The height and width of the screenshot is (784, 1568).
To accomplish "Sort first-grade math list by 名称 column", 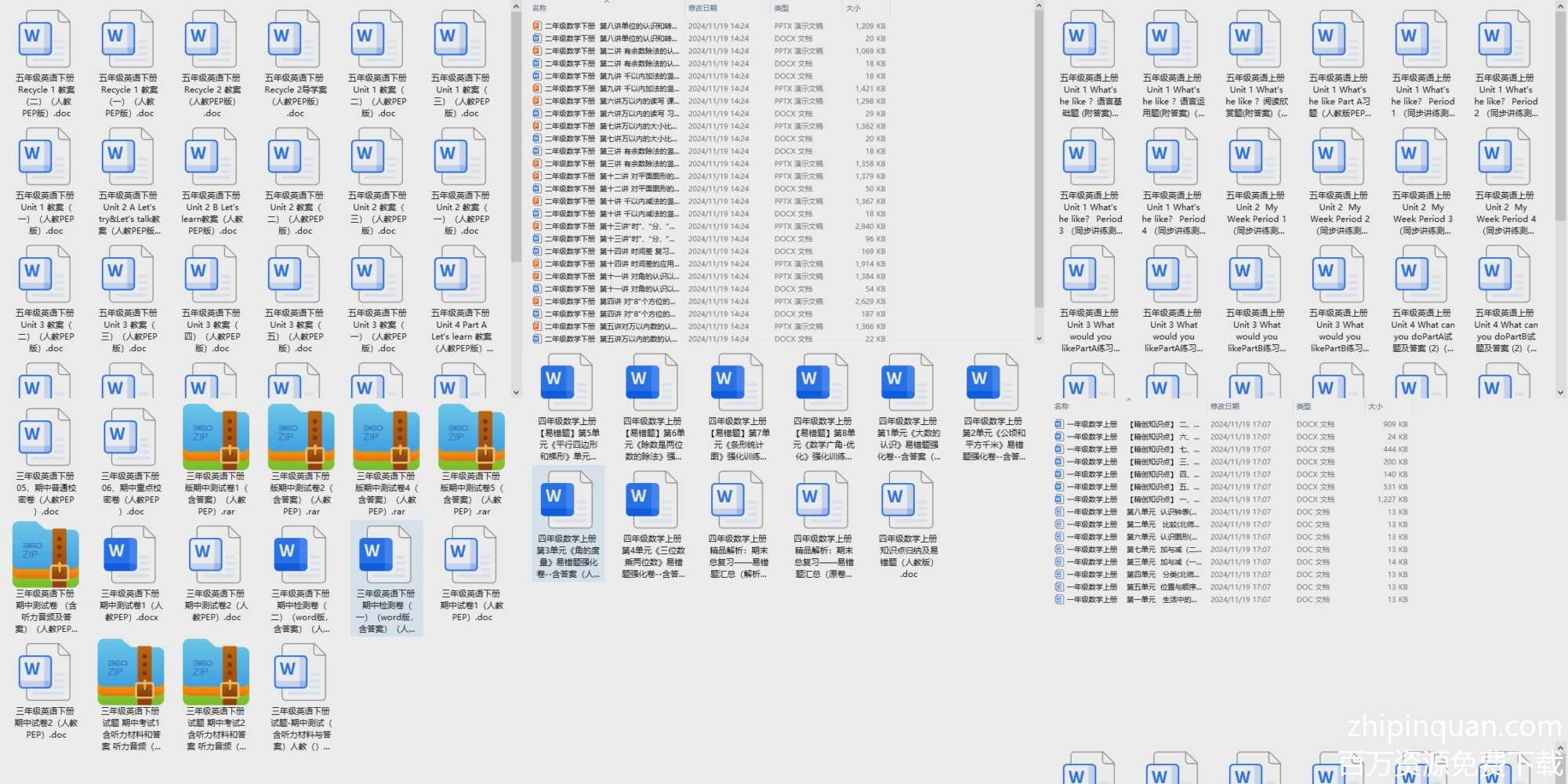I will (1062, 406).
